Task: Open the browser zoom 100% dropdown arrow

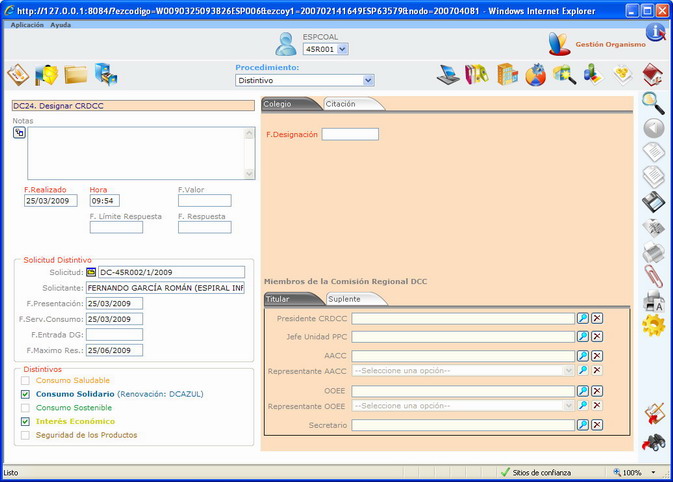Action: point(653,473)
